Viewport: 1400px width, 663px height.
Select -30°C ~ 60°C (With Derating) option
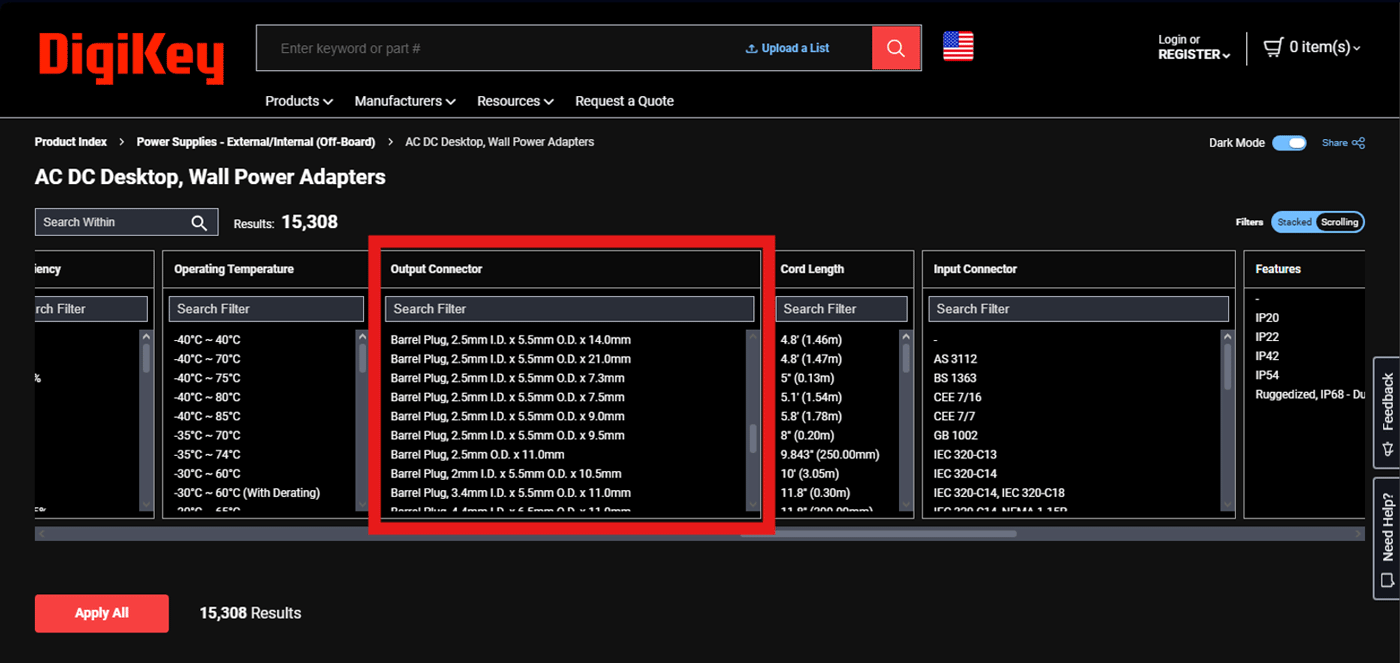tap(247, 493)
